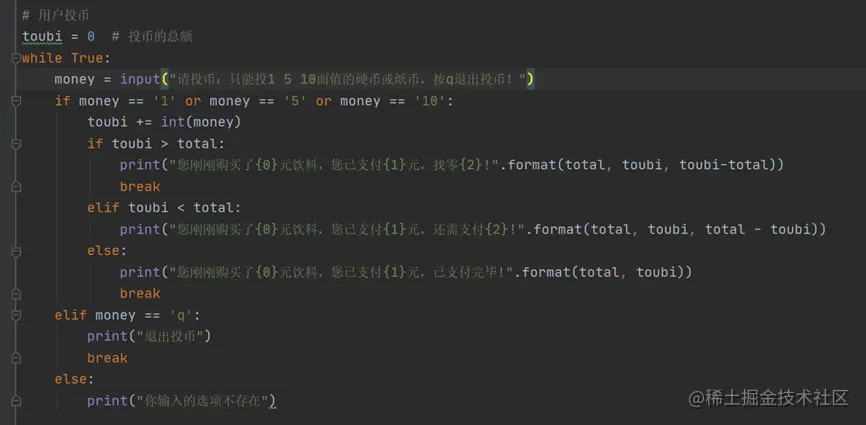
Task: Click the 'toubi-total' format argument
Action: pyautogui.click(x=724, y=165)
